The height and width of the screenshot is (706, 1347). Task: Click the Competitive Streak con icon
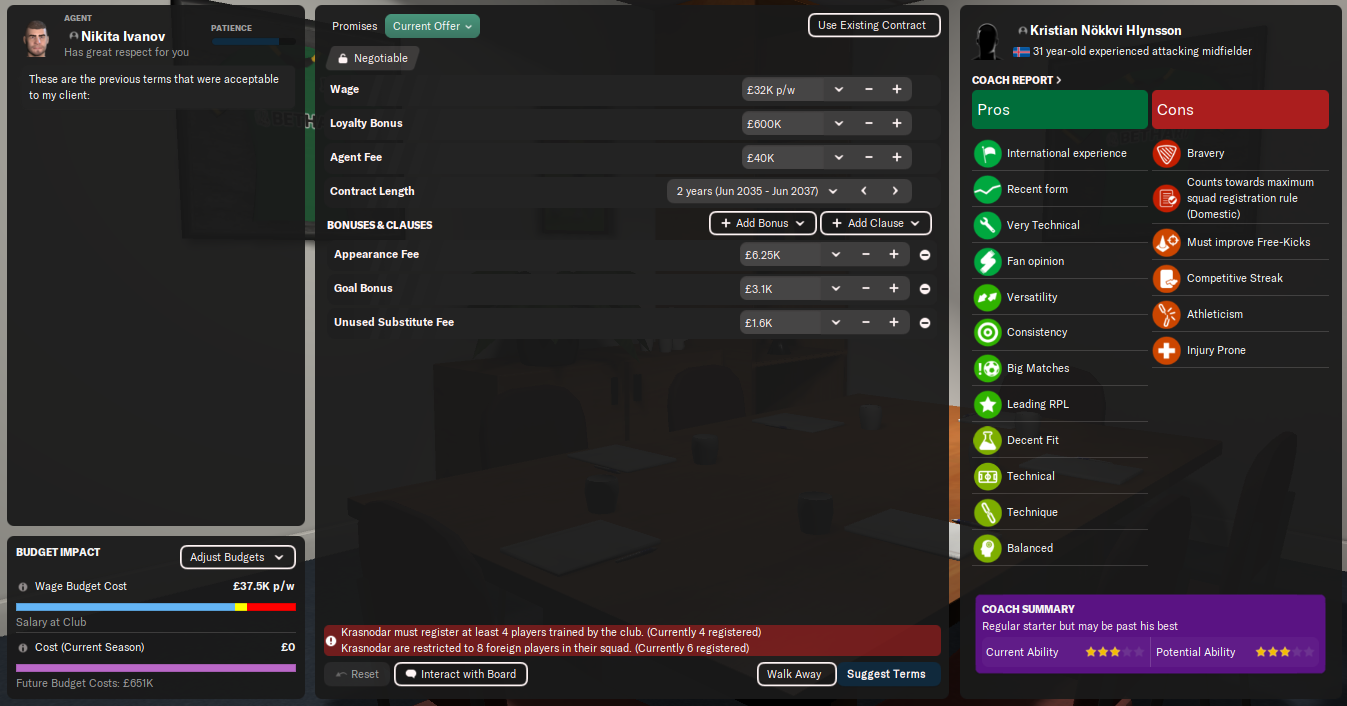click(x=1167, y=278)
